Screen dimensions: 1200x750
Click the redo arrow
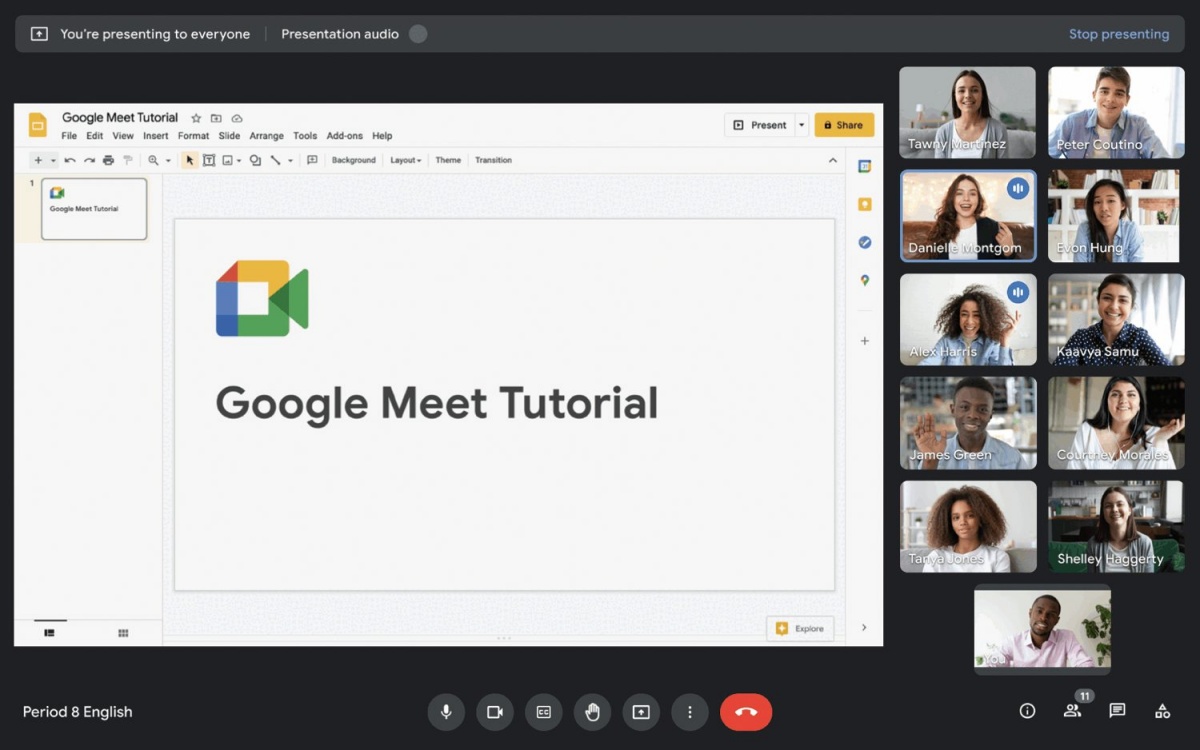pyautogui.click(x=89, y=160)
